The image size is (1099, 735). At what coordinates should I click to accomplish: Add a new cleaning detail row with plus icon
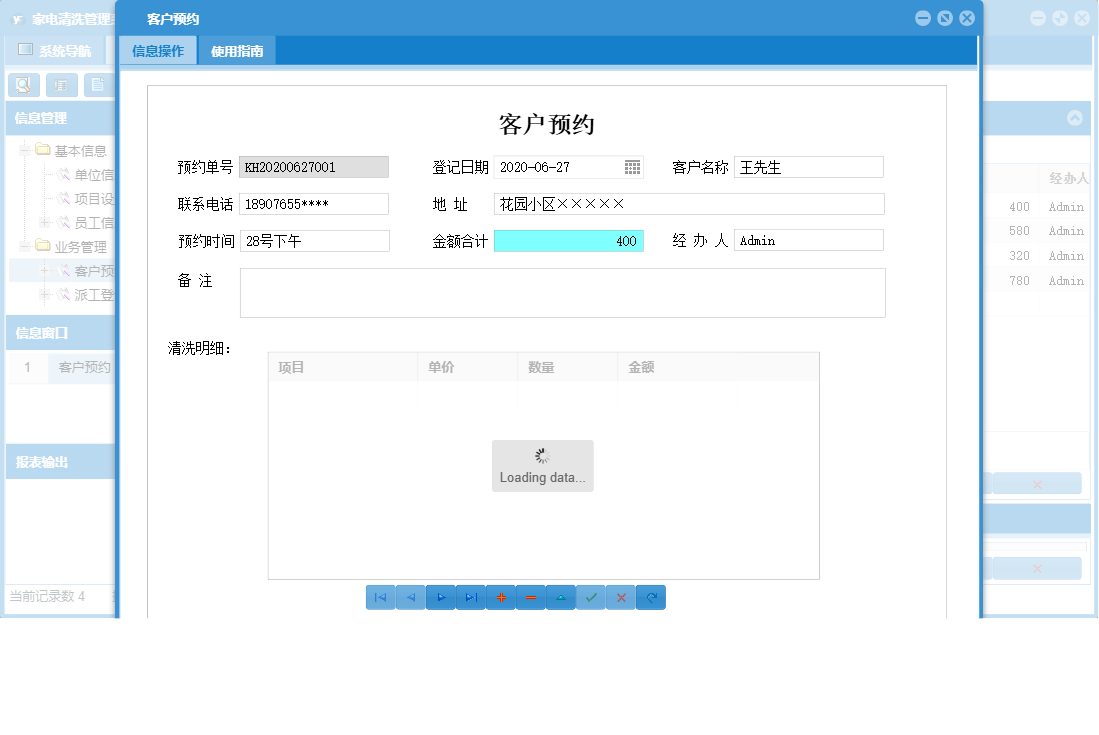coord(500,597)
